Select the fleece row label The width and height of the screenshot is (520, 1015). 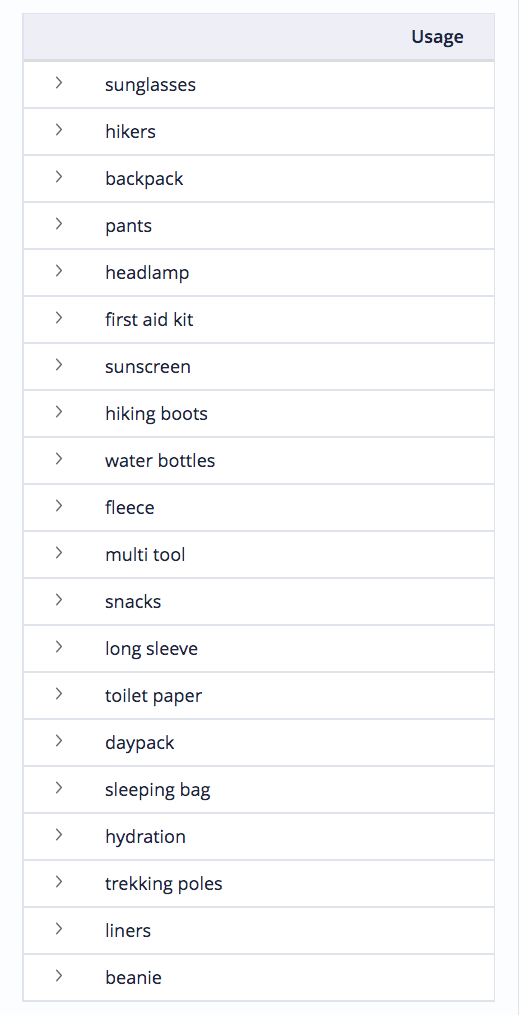coord(130,508)
